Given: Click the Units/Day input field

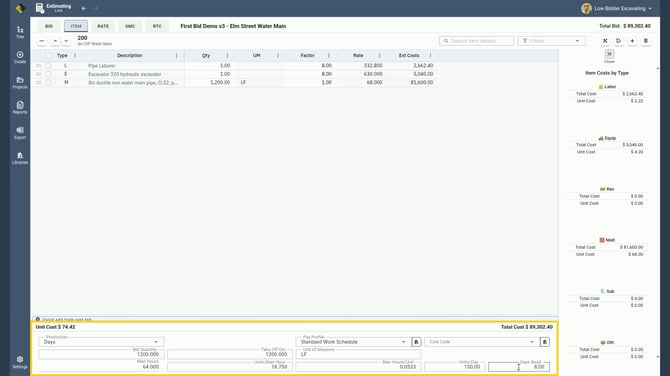Looking at the screenshot, I should tap(455, 367).
